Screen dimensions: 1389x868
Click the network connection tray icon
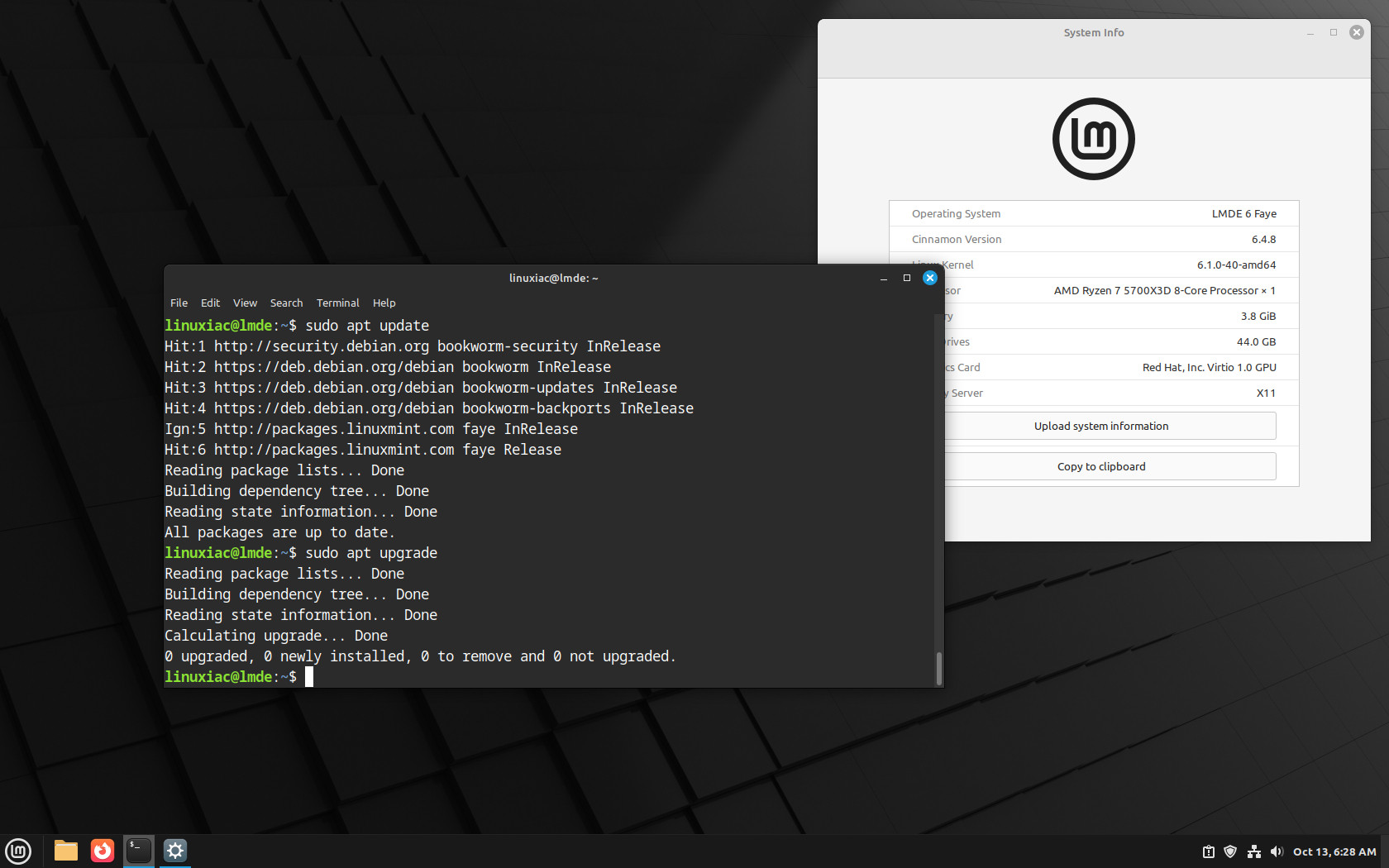click(1253, 851)
